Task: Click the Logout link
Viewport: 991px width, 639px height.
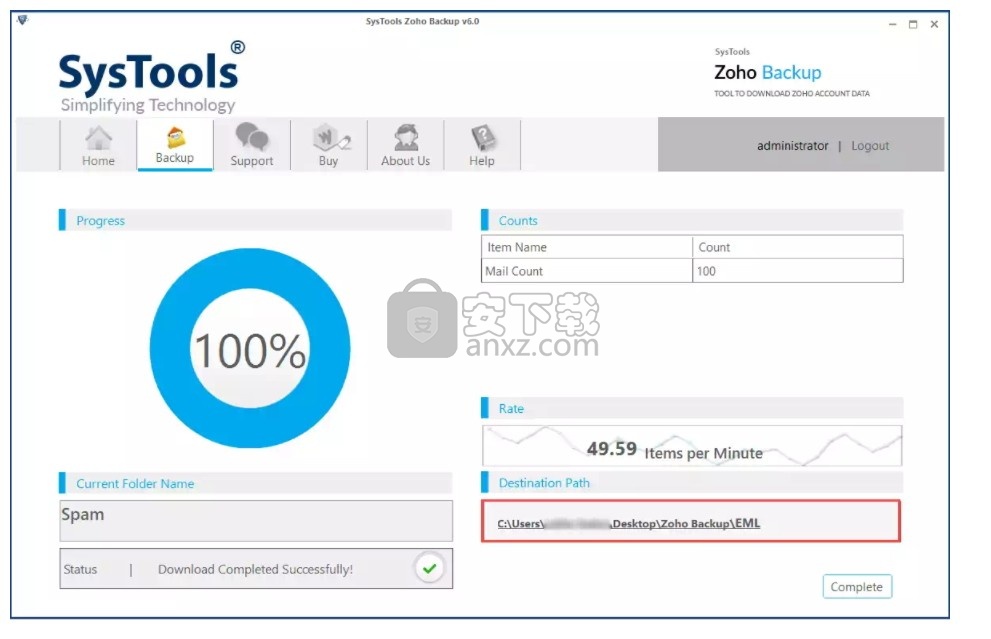Action: [870, 146]
